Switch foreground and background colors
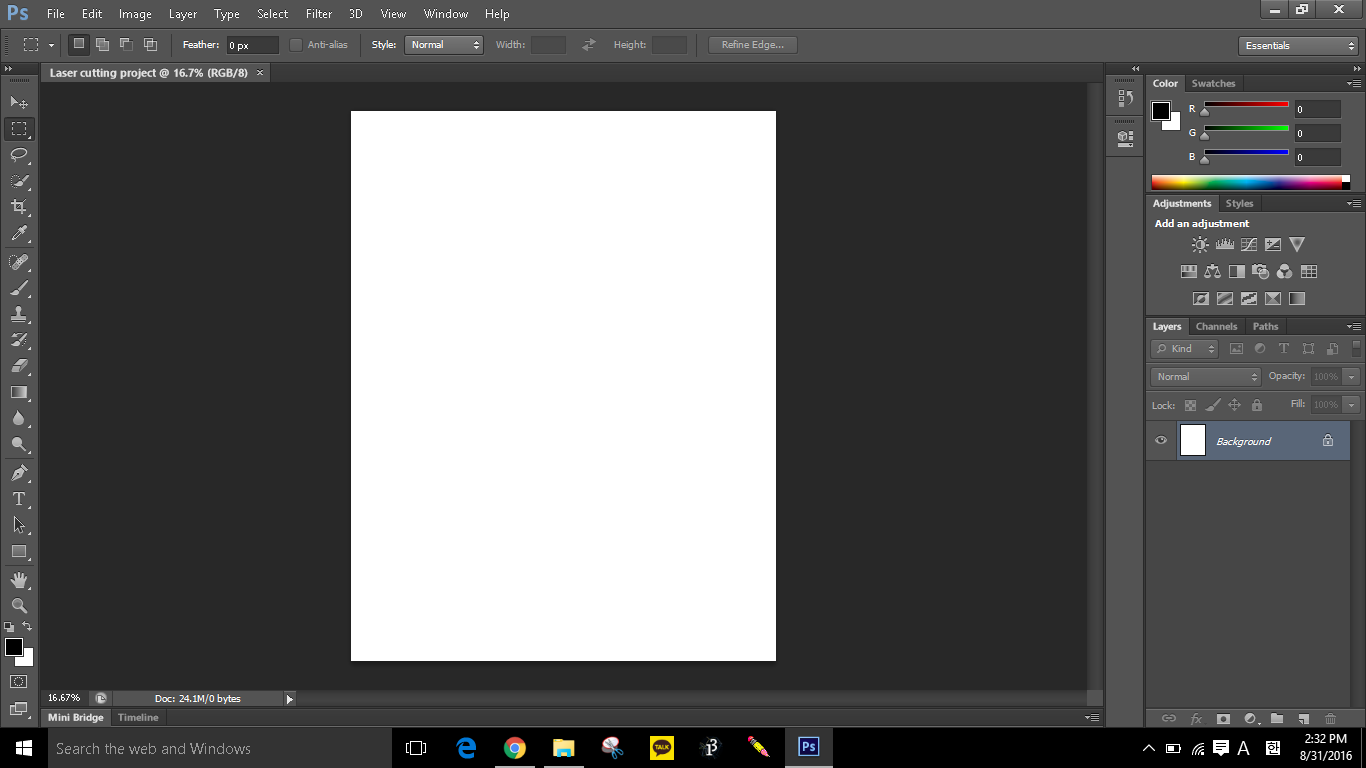The width and height of the screenshot is (1366, 768). 27,626
